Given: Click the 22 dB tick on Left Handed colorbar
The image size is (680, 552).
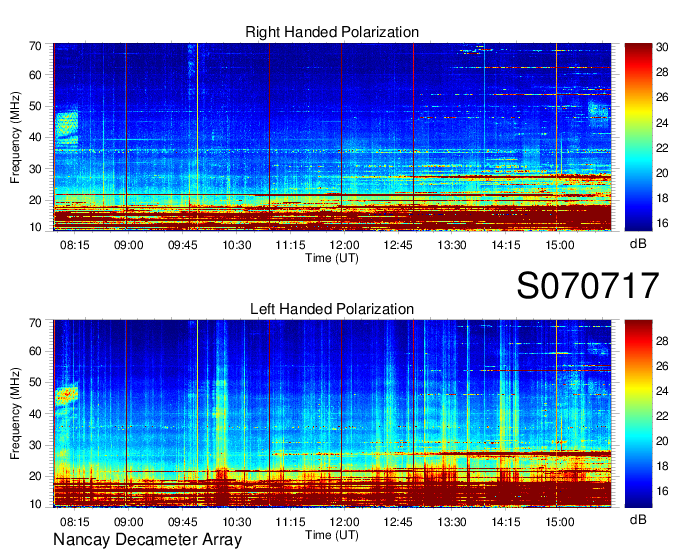Looking at the screenshot, I should point(662,416).
